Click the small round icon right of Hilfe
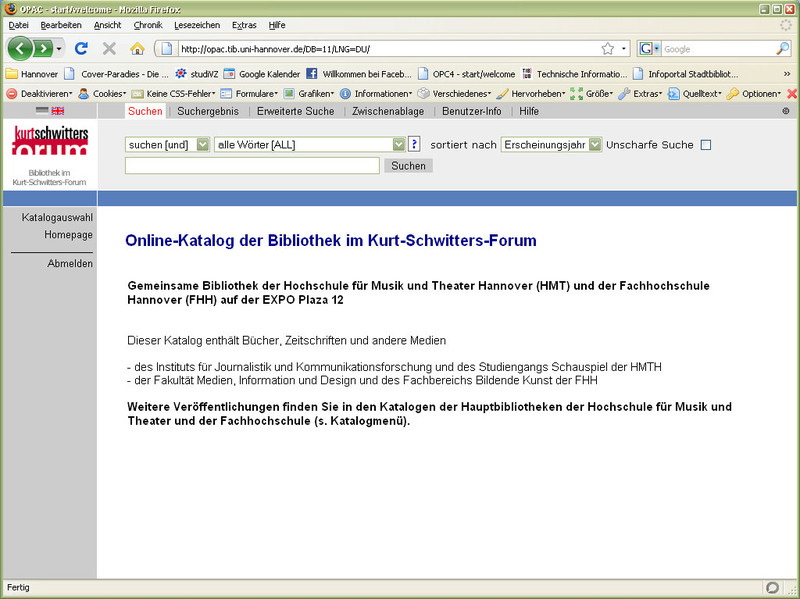800x599 pixels. [x=786, y=111]
